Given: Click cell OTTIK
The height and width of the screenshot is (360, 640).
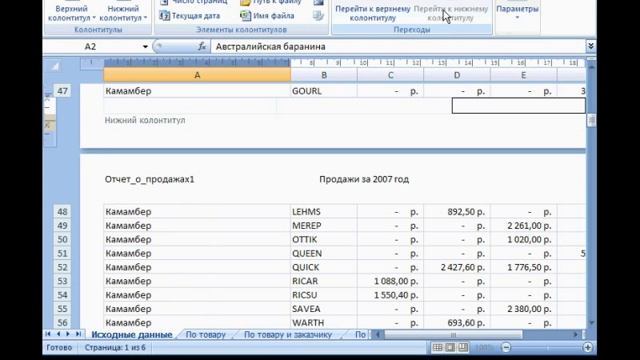Looking at the screenshot, I should 324,239.
